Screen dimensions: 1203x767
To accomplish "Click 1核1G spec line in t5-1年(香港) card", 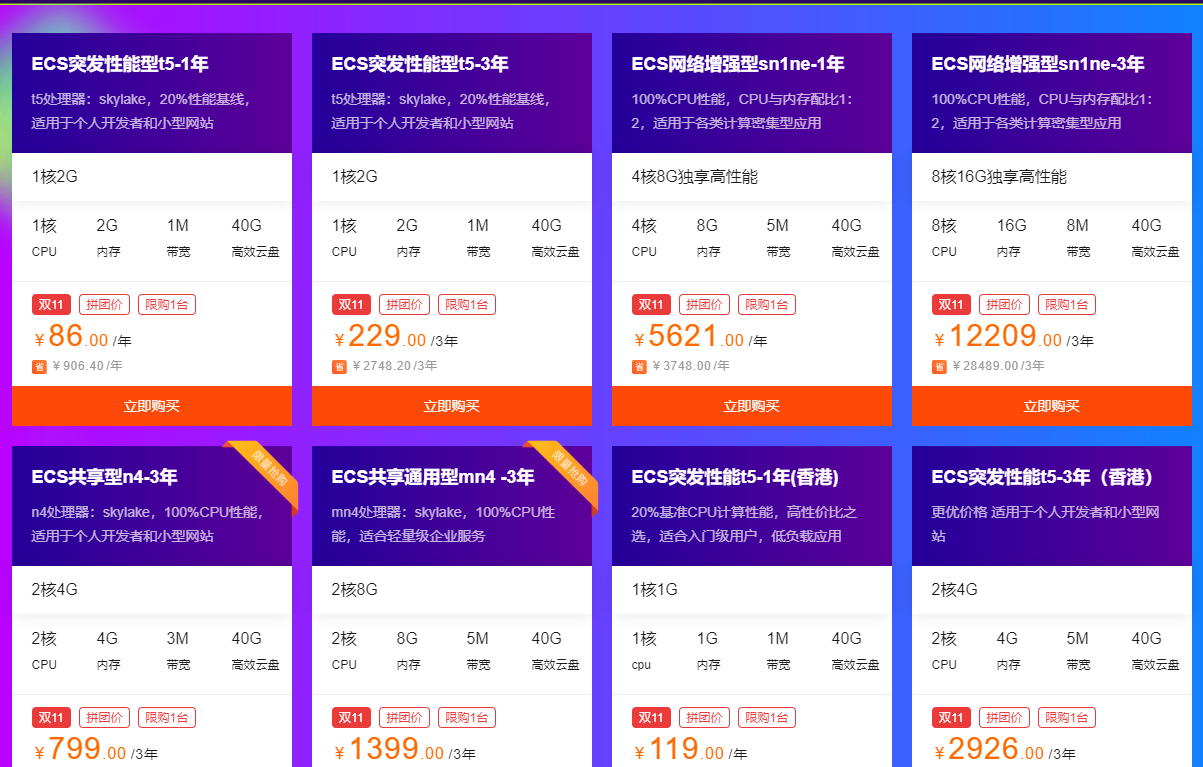I will (x=655, y=590).
